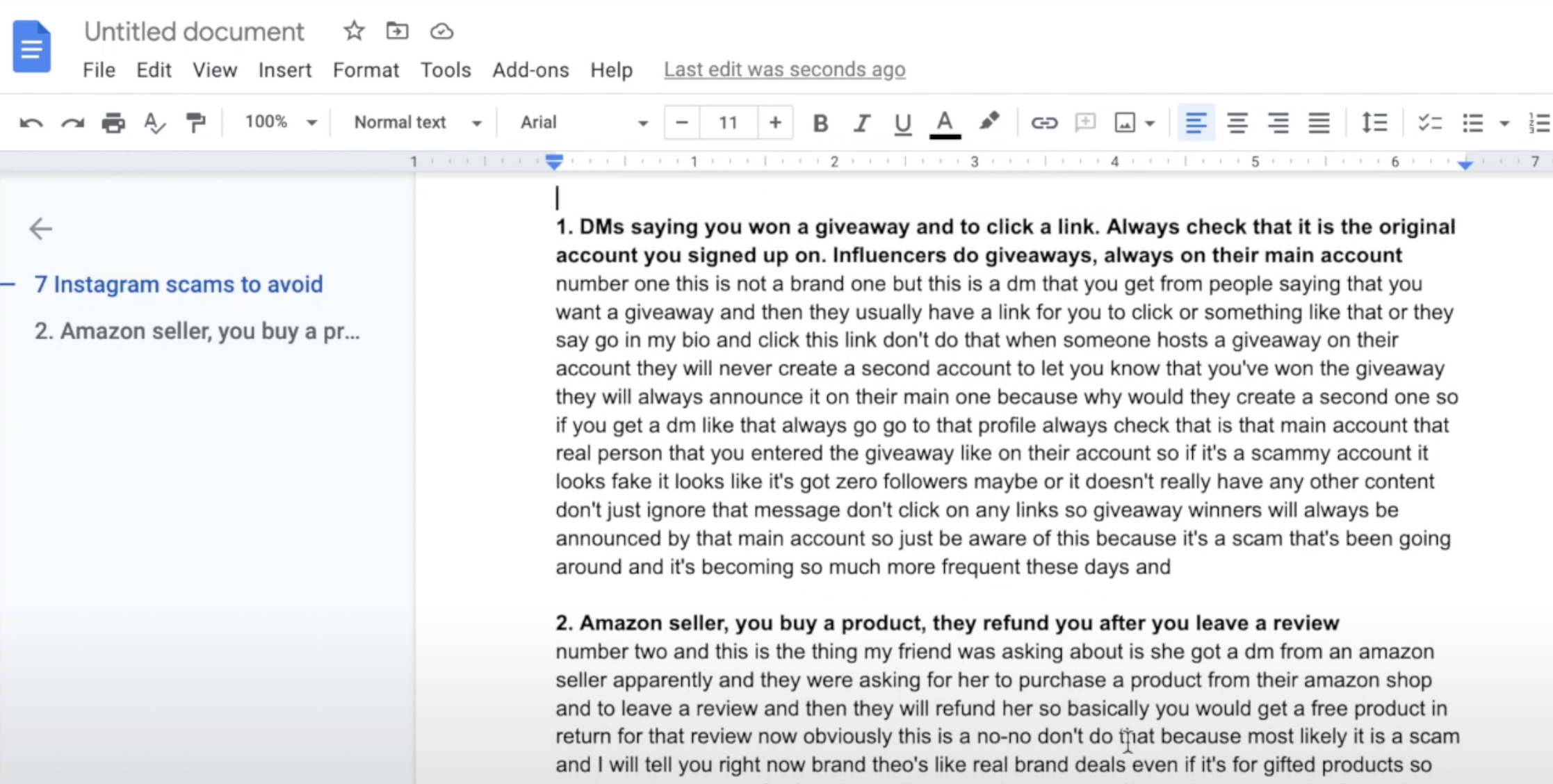
Task: Decrease the font size
Action: [682, 123]
